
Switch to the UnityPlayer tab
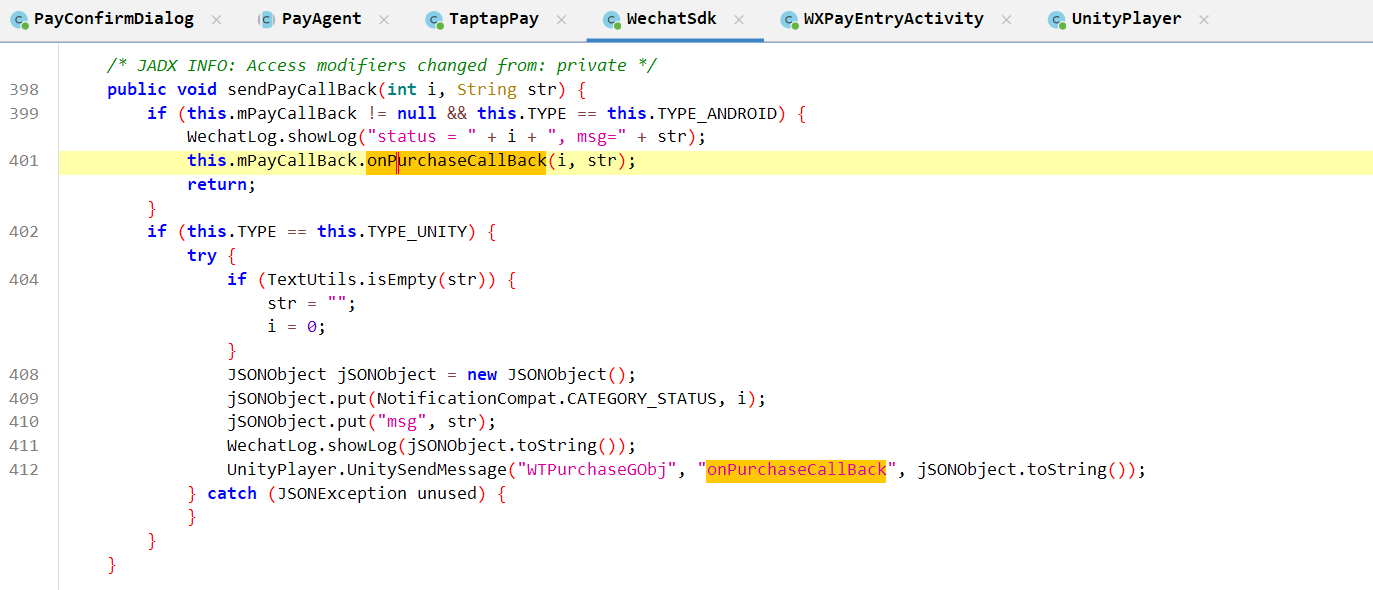click(x=1126, y=19)
